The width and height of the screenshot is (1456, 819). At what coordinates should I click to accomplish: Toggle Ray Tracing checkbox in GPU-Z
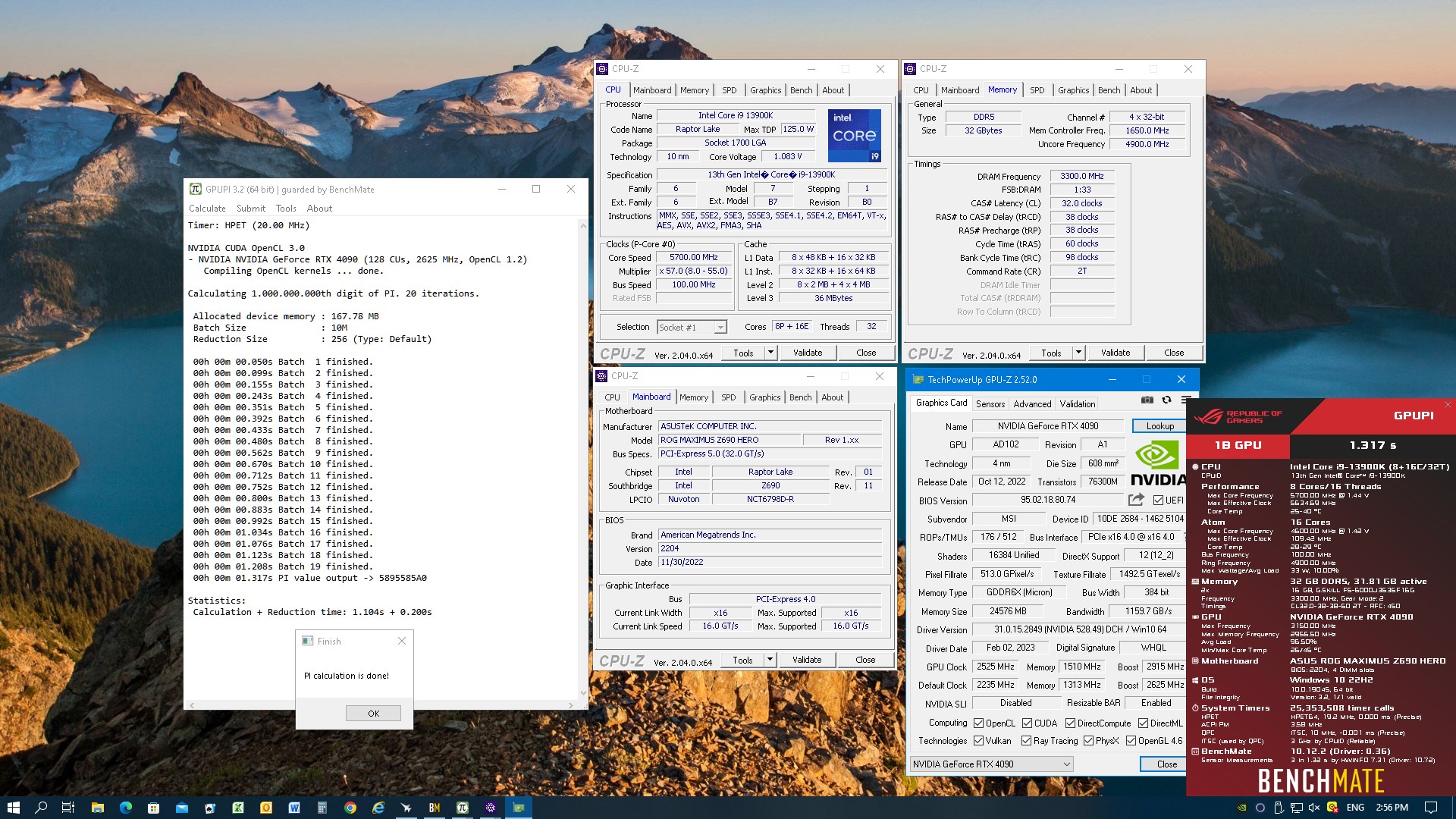[1026, 741]
